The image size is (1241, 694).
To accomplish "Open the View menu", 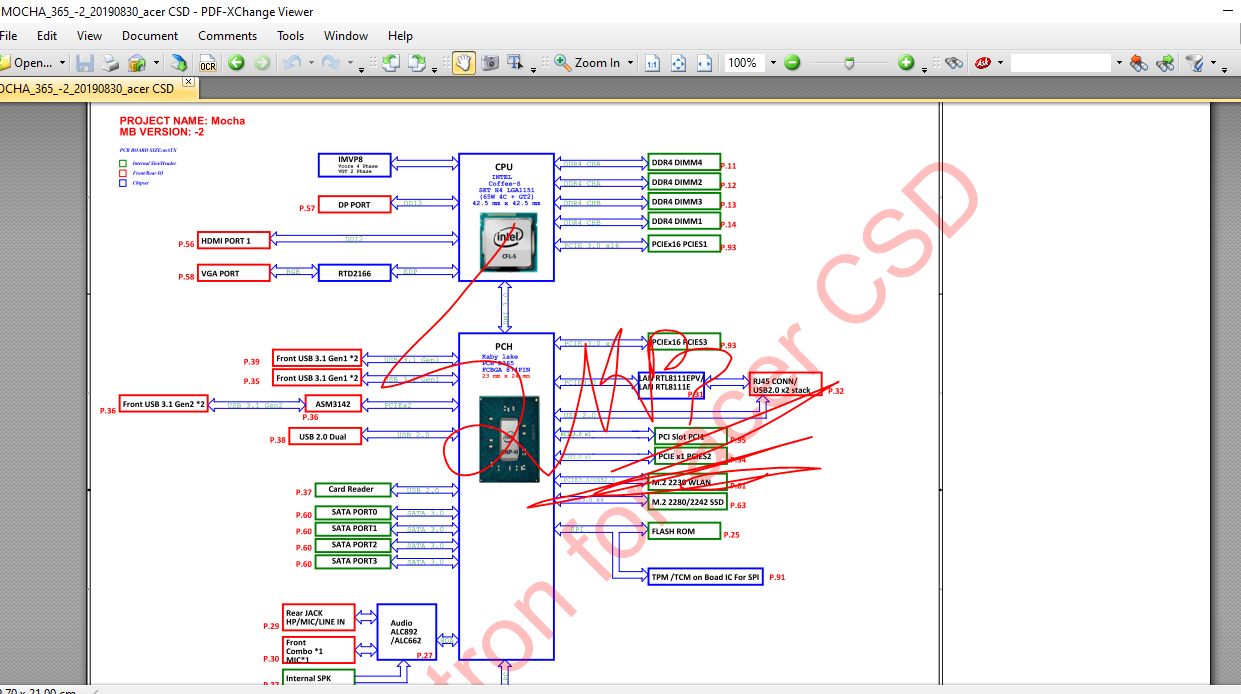I will [x=89, y=35].
